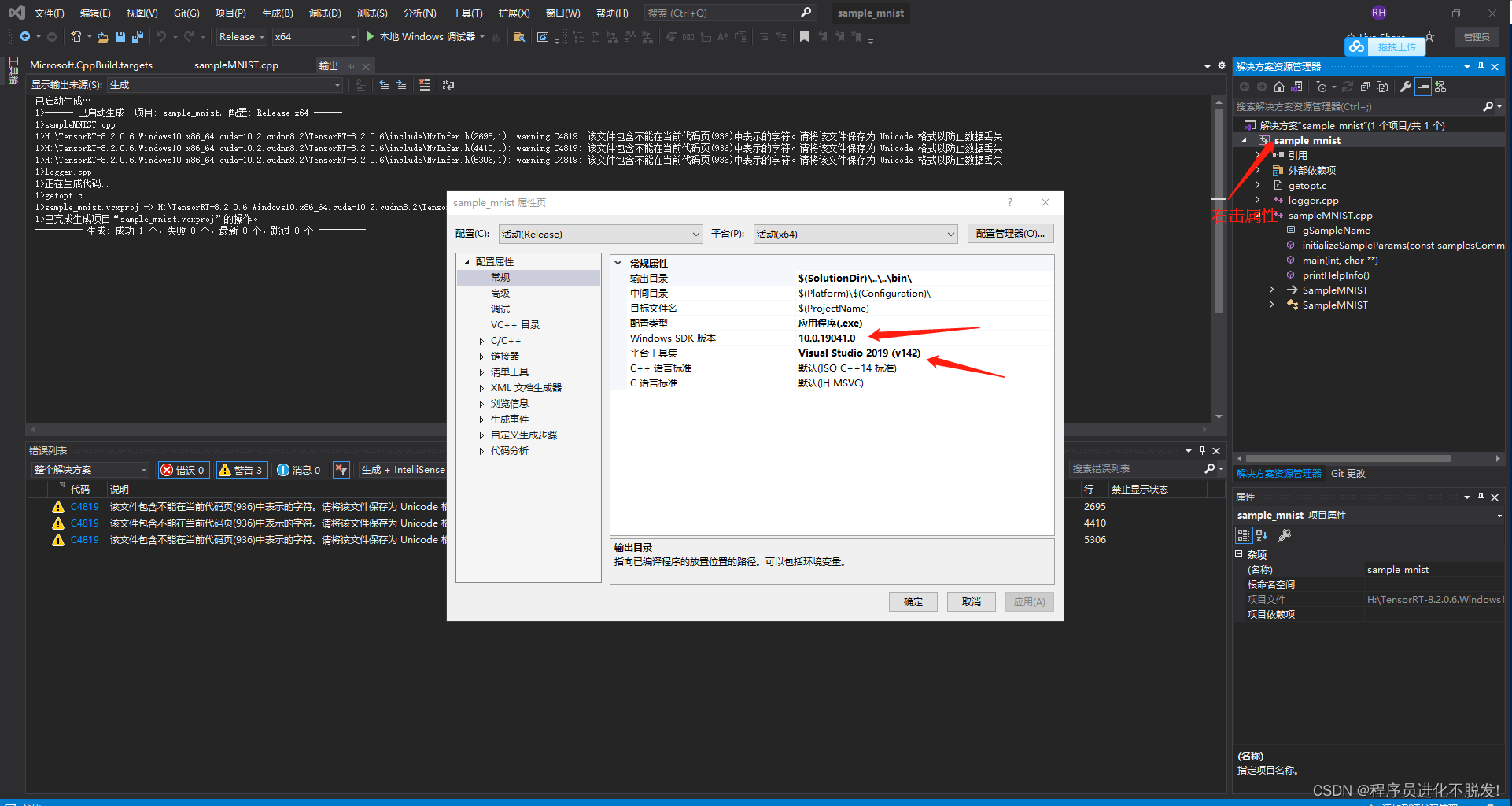
Task: Click the Find in Files folder-search icon
Action: click(518, 37)
